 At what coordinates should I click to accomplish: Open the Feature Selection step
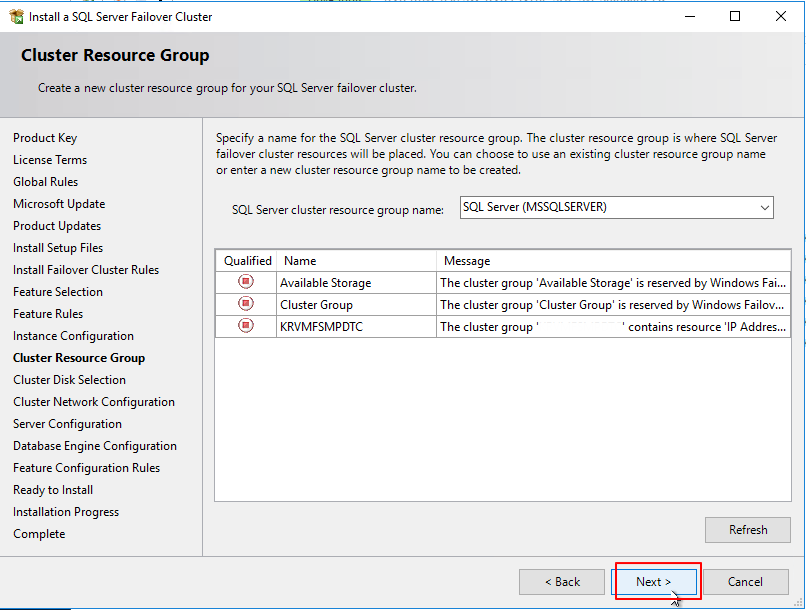point(58,292)
